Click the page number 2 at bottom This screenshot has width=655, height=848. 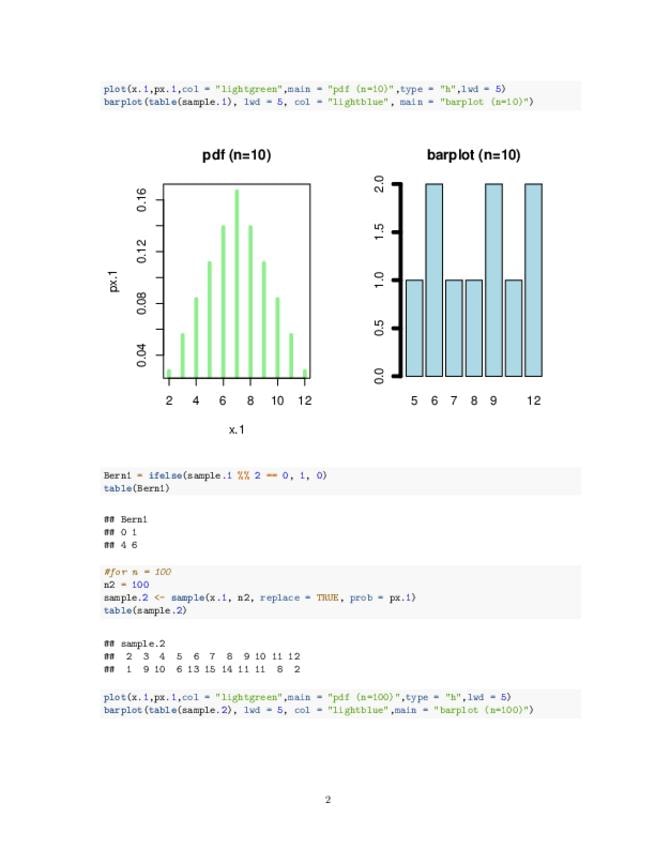[x=328, y=799]
